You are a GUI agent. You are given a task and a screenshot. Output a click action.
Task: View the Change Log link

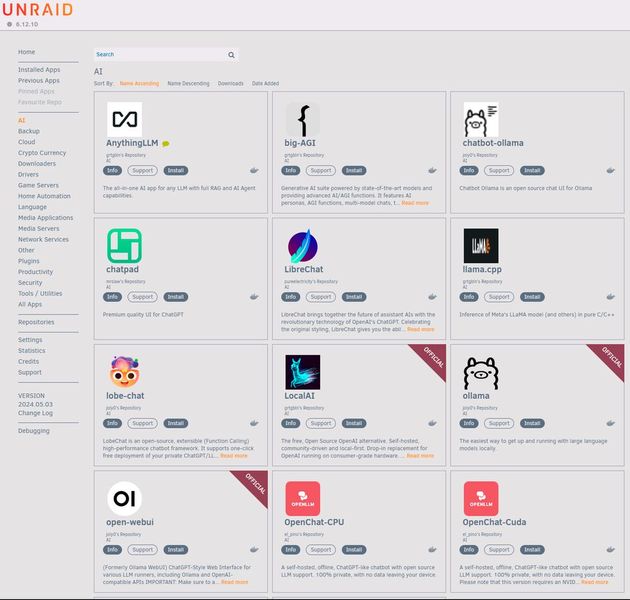point(35,413)
